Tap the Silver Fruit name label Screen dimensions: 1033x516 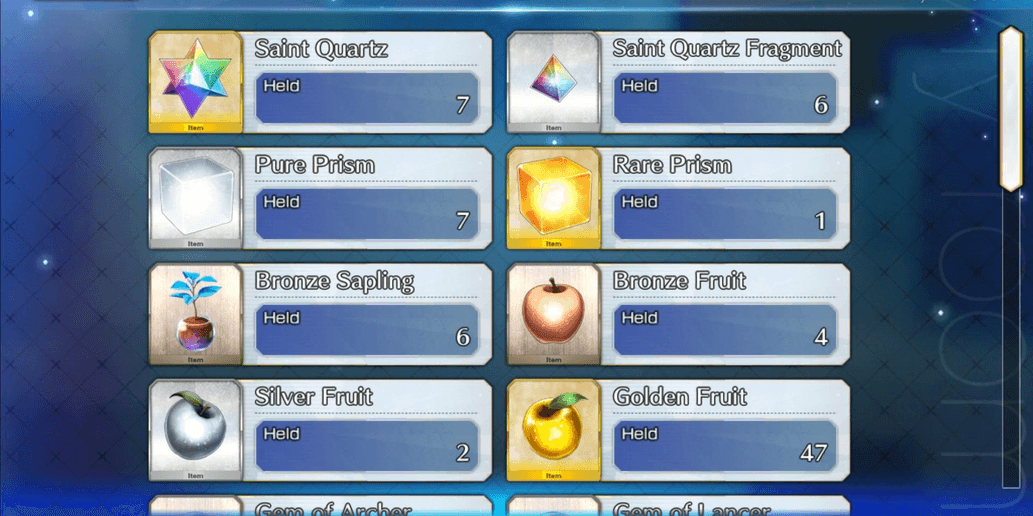click(x=314, y=397)
